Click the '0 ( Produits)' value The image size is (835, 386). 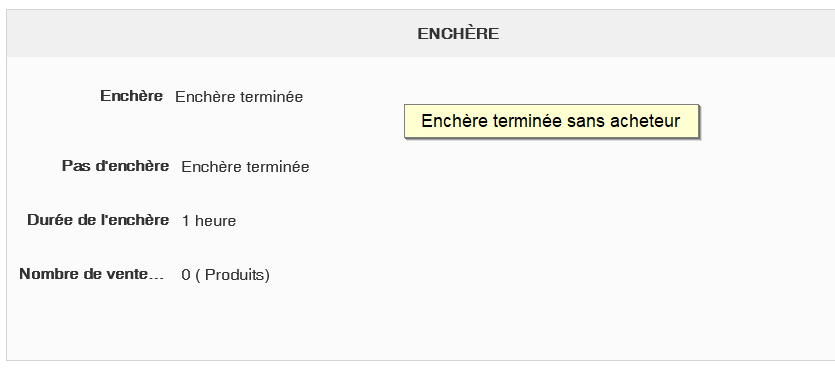point(226,275)
